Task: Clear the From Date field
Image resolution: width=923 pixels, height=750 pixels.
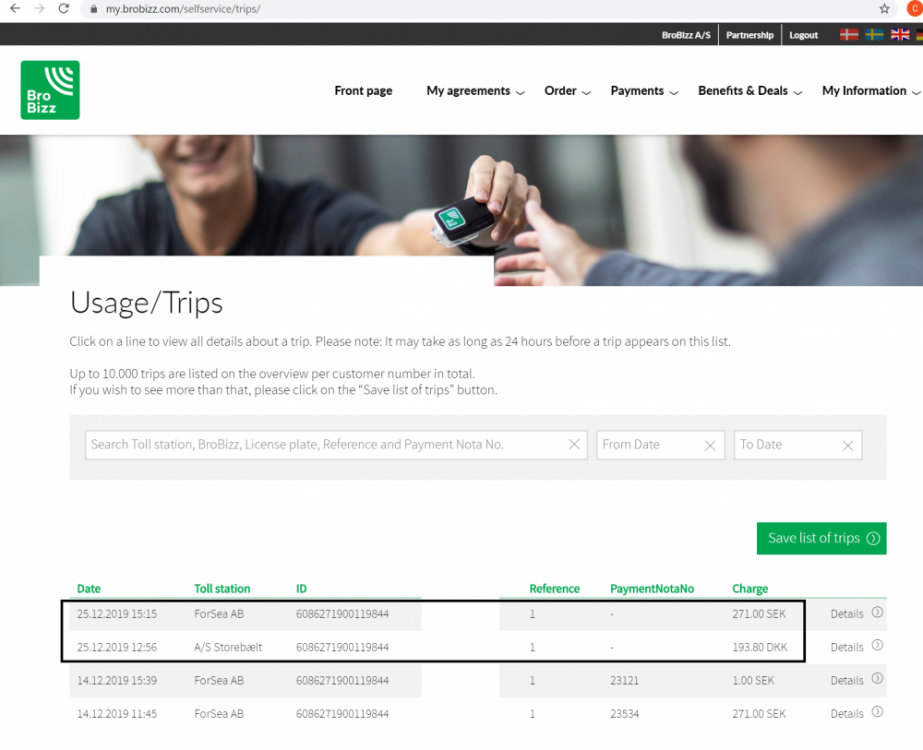Action: [x=710, y=446]
